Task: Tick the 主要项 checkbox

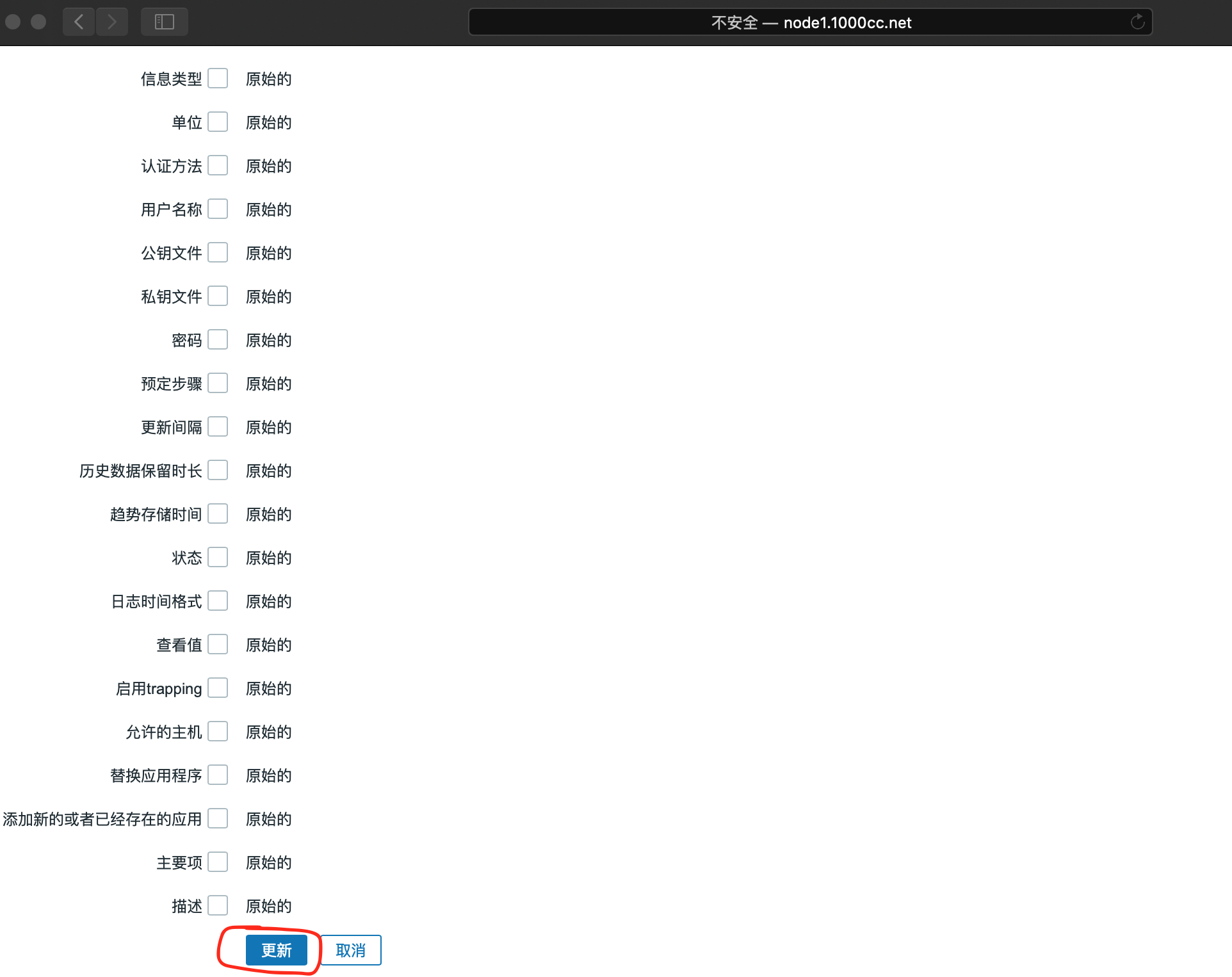Action: coord(218,862)
